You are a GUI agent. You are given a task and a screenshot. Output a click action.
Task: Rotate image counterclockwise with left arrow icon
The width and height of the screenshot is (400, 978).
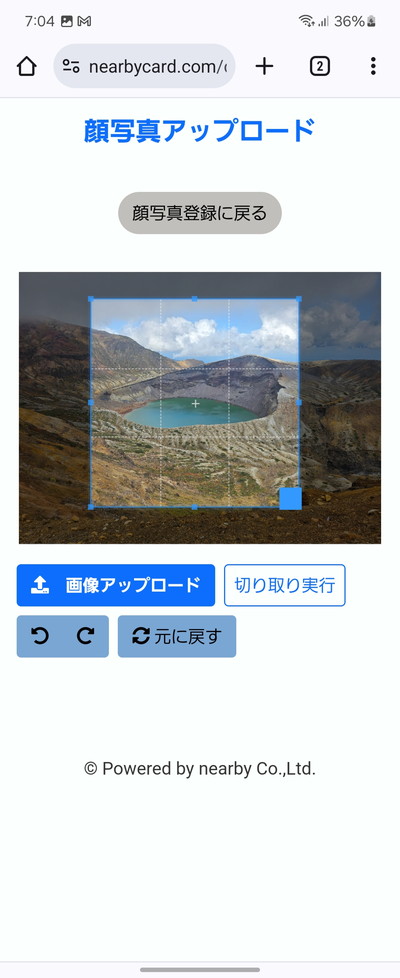point(40,636)
